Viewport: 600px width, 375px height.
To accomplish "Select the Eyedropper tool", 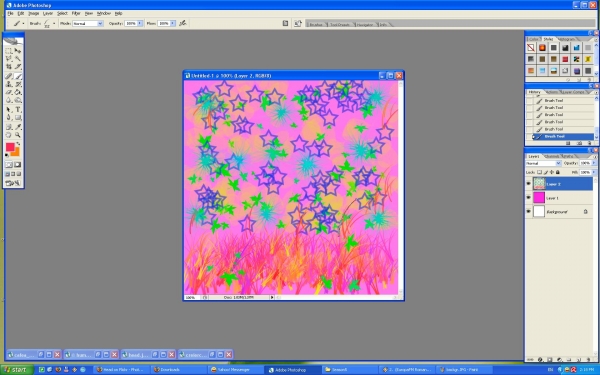I will point(18,127).
